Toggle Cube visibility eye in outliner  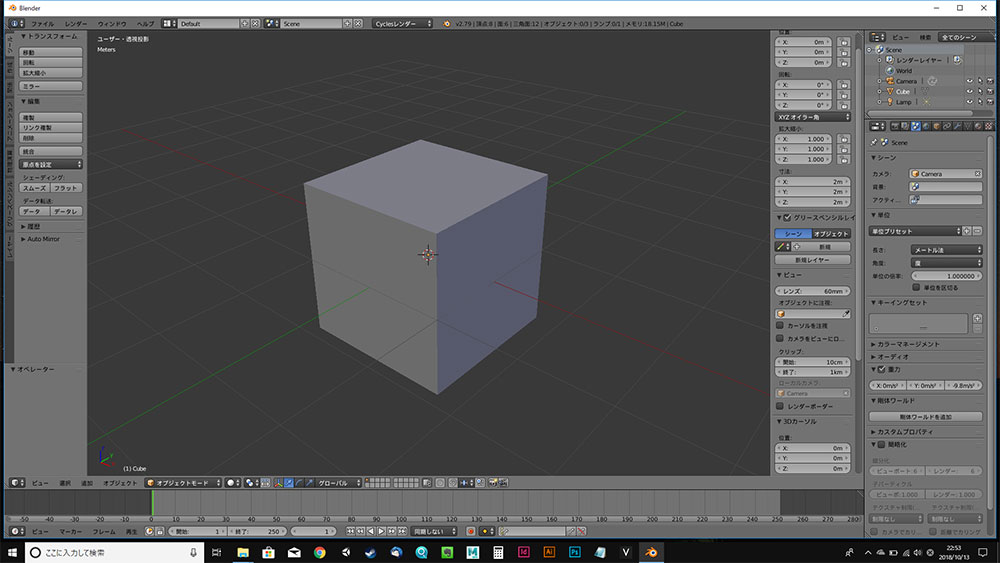click(969, 91)
